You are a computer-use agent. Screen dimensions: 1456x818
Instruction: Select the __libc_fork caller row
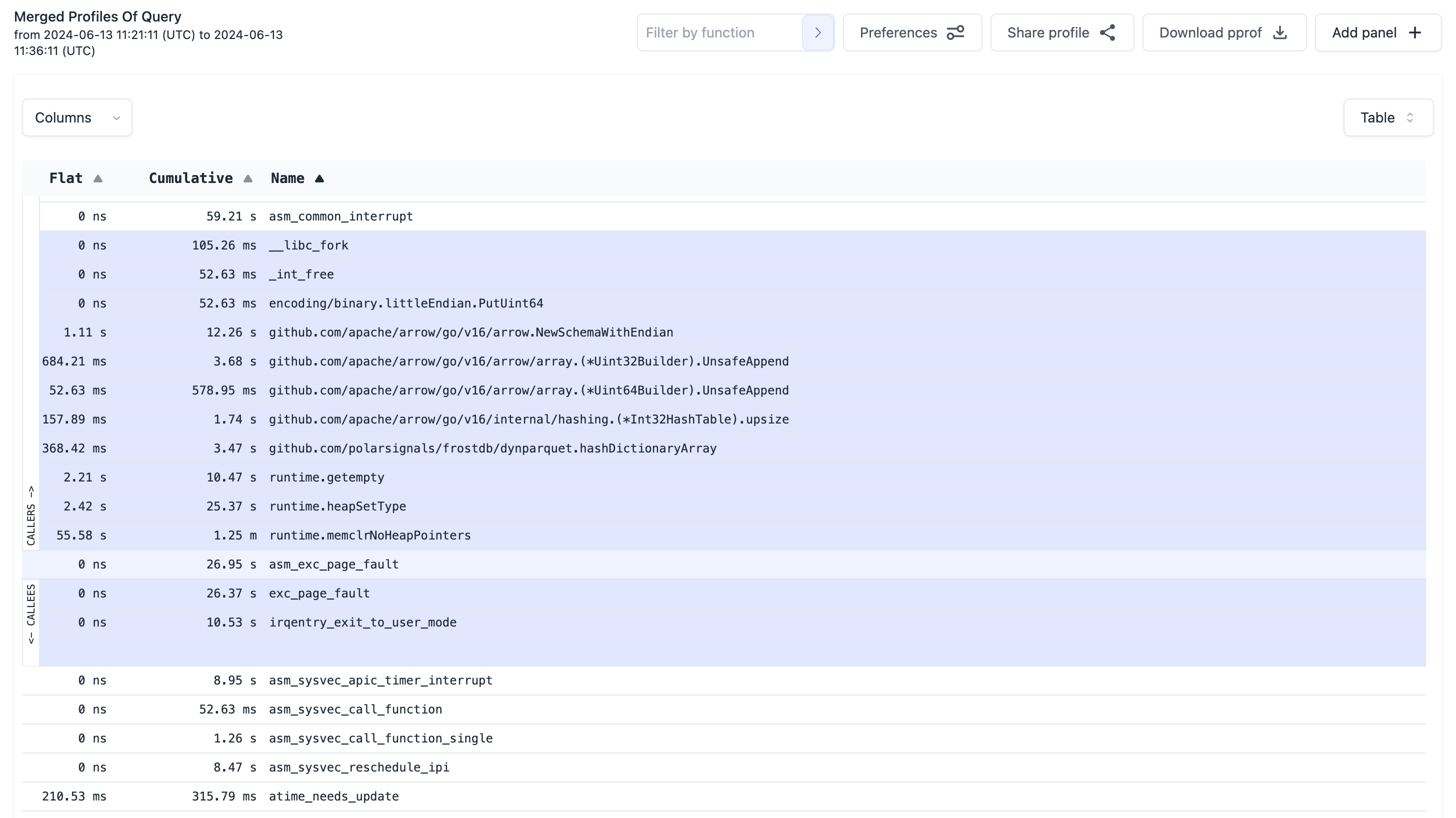[x=732, y=245]
